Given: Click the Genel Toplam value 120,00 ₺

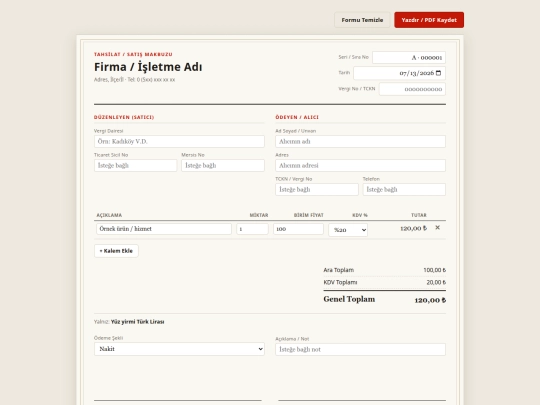Looking at the screenshot, I should pos(430,300).
